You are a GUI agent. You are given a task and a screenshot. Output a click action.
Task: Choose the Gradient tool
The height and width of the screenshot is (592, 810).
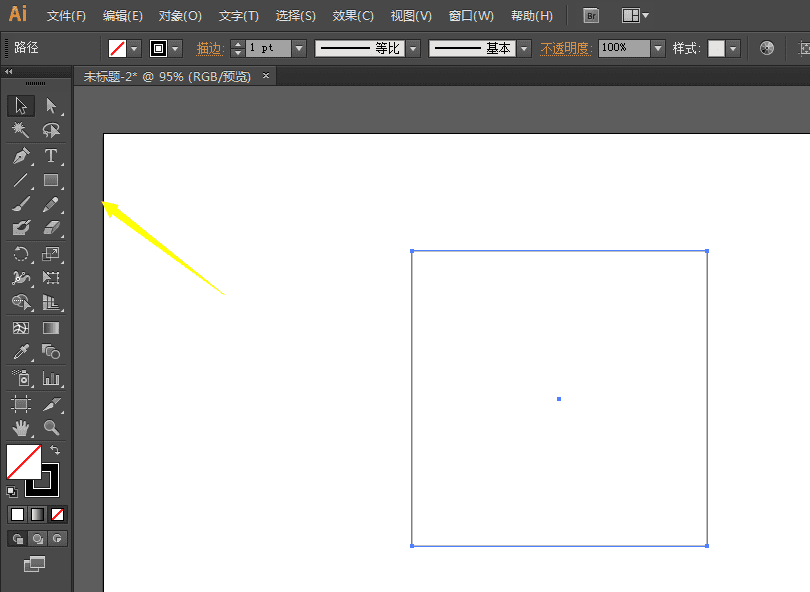(x=51, y=328)
